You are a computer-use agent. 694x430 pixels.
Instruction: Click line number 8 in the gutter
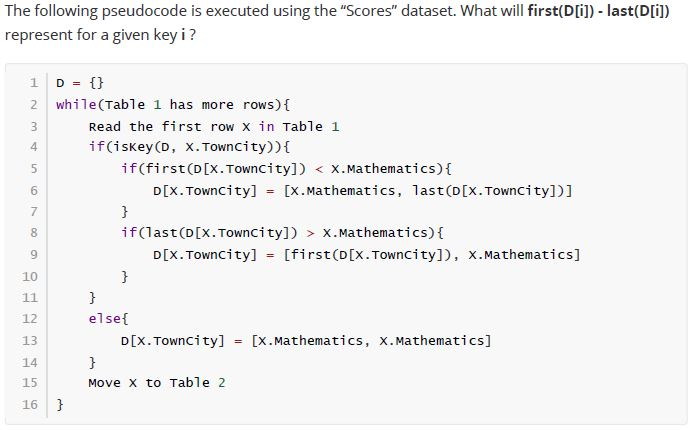(34, 233)
